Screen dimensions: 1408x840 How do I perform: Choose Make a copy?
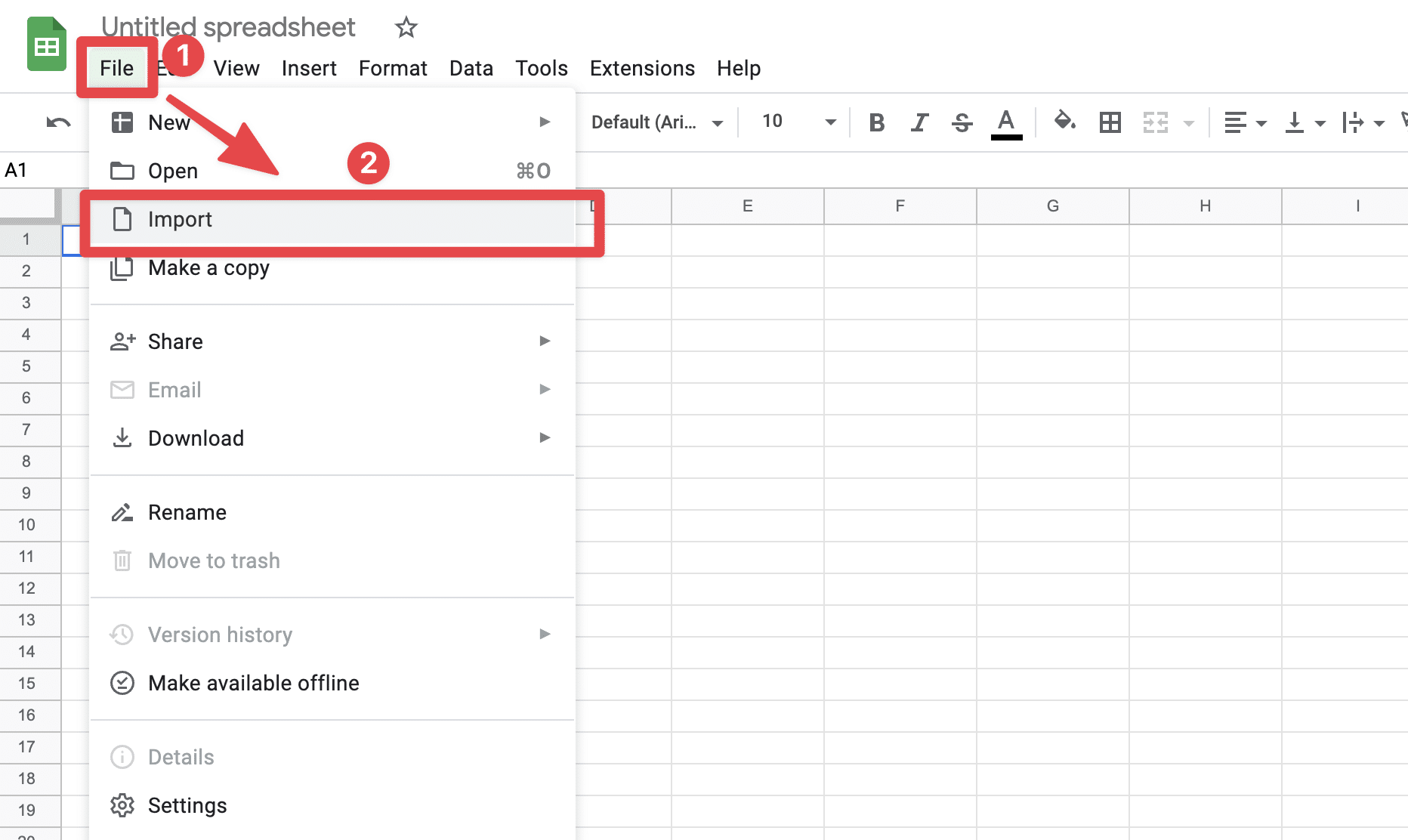pos(332,267)
